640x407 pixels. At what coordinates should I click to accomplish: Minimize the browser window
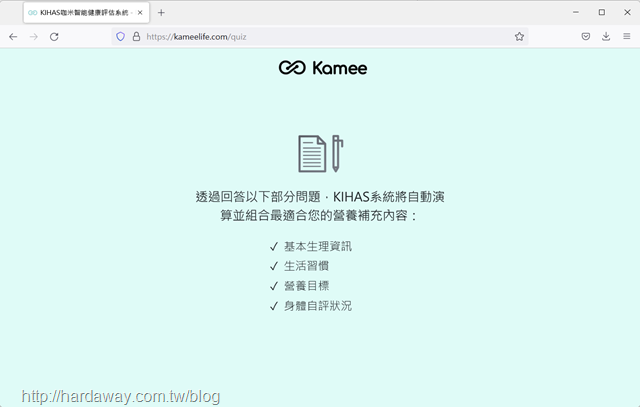click(x=576, y=12)
